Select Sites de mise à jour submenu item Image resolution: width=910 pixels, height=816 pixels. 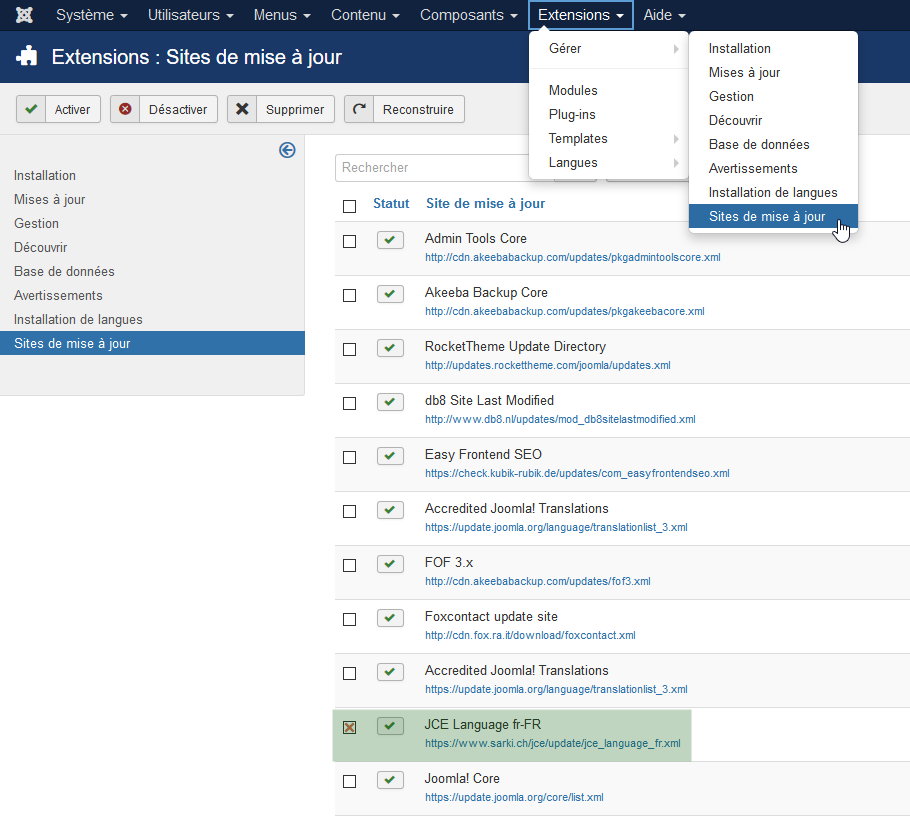point(773,216)
